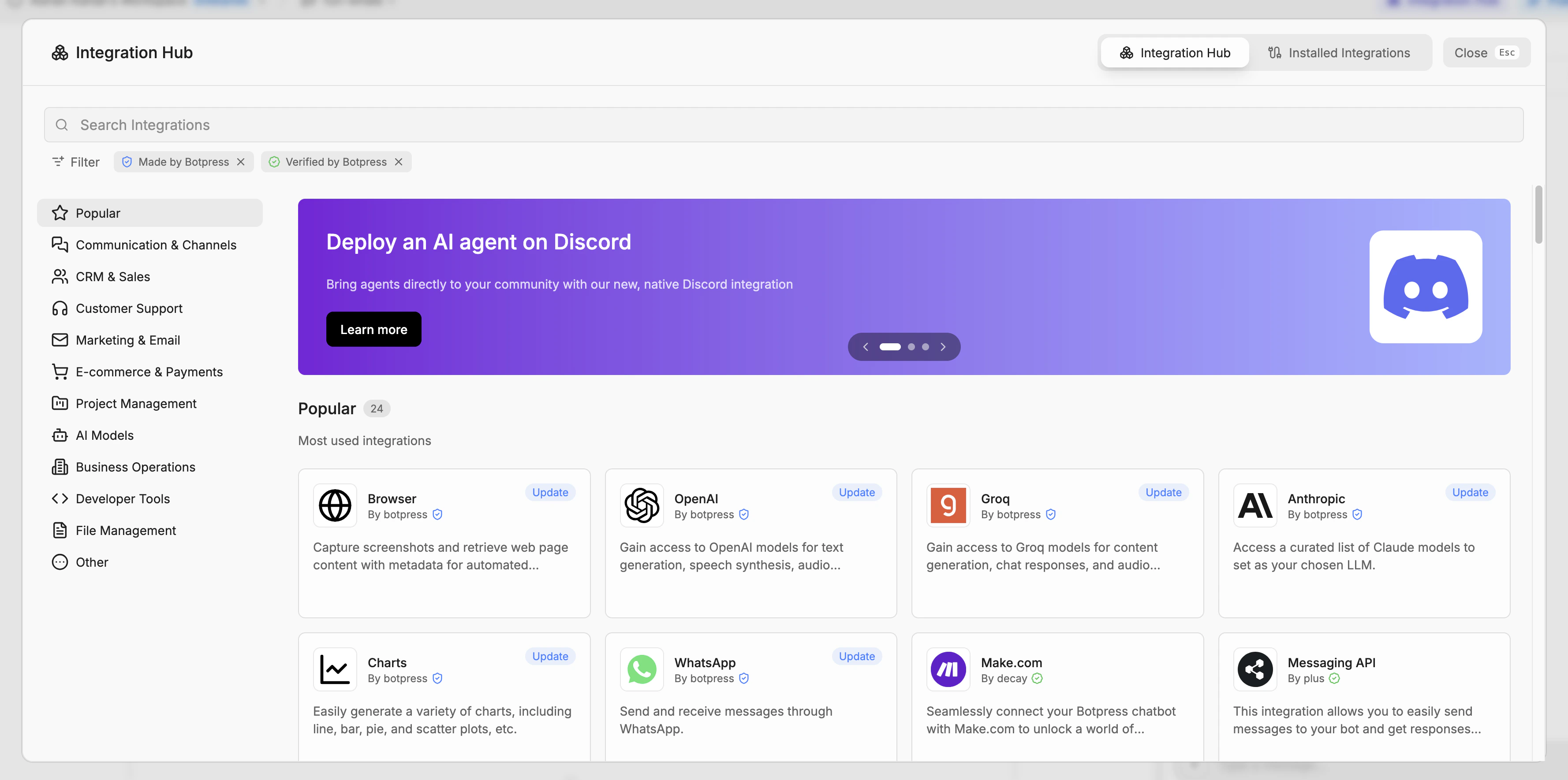The height and width of the screenshot is (780, 1568).
Task: Toggle the Filter options
Action: (x=75, y=162)
